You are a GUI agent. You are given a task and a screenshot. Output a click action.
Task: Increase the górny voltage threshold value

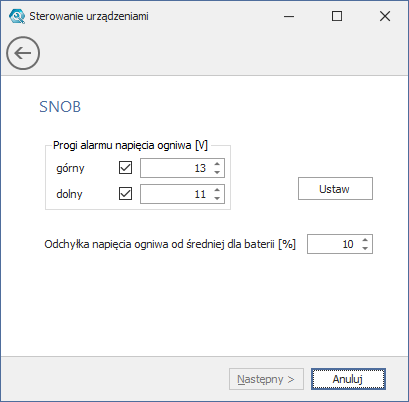tap(217, 164)
